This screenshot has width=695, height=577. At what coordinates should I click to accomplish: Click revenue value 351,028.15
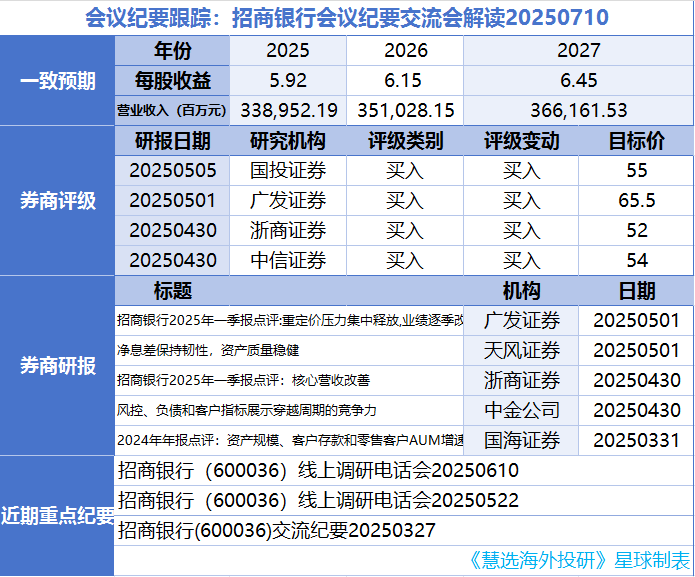[405, 110]
